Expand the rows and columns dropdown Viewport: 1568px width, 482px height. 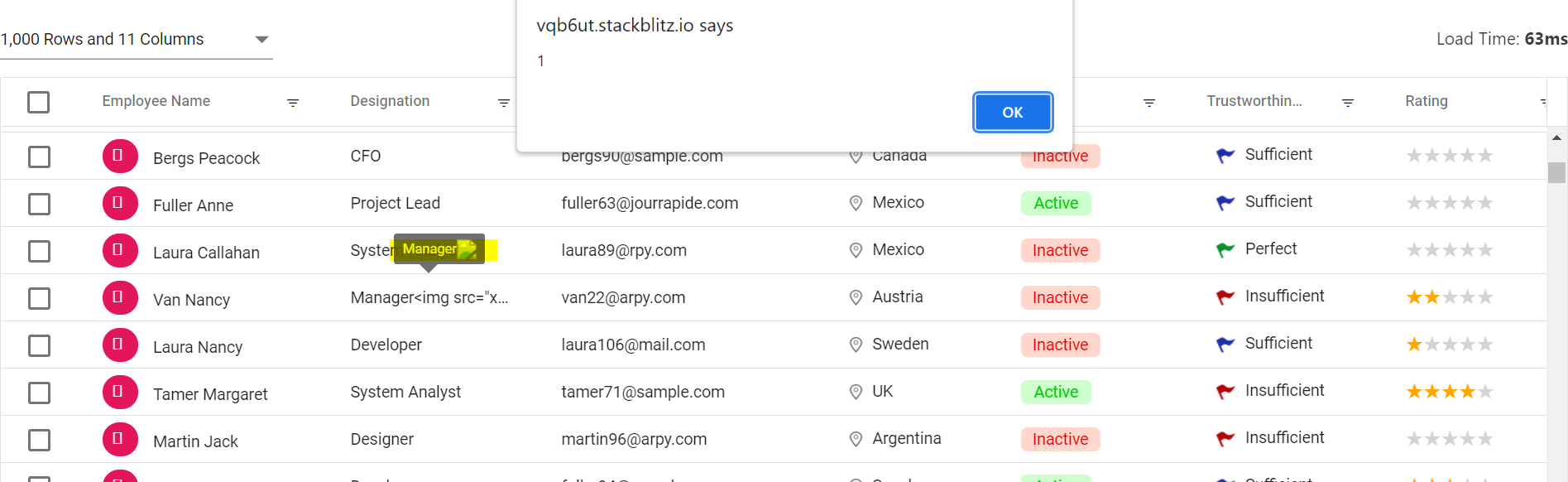coord(261,40)
